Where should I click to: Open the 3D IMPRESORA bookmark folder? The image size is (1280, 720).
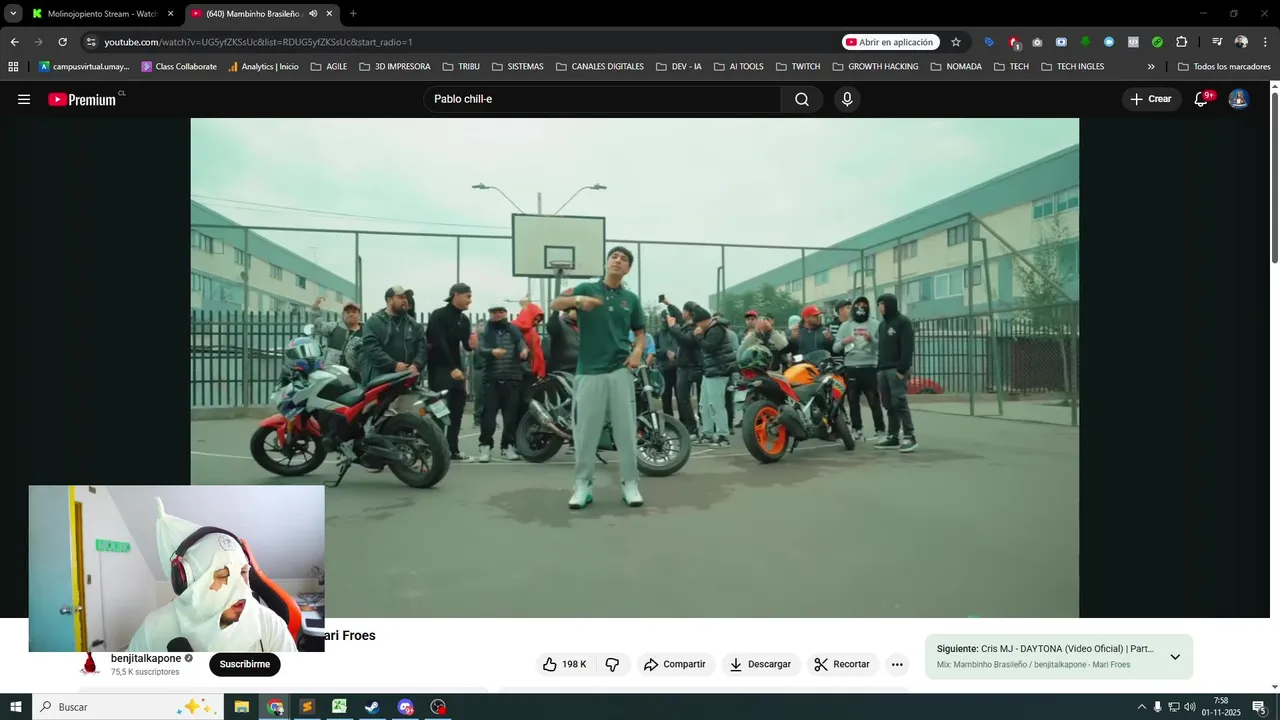[394, 67]
